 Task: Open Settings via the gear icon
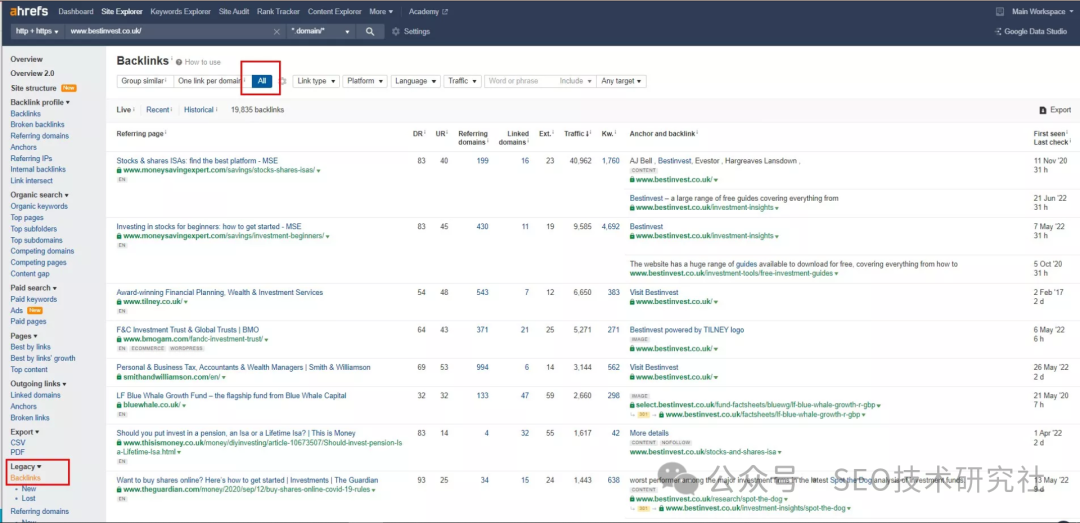pos(396,31)
